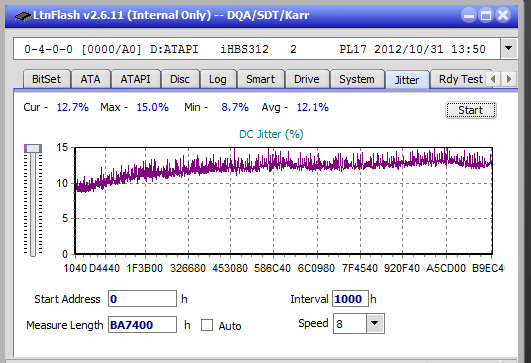Image resolution: width=531 pixels, height=363 pixels.
Task: Open the ATAPI tab
Action: 135,79
